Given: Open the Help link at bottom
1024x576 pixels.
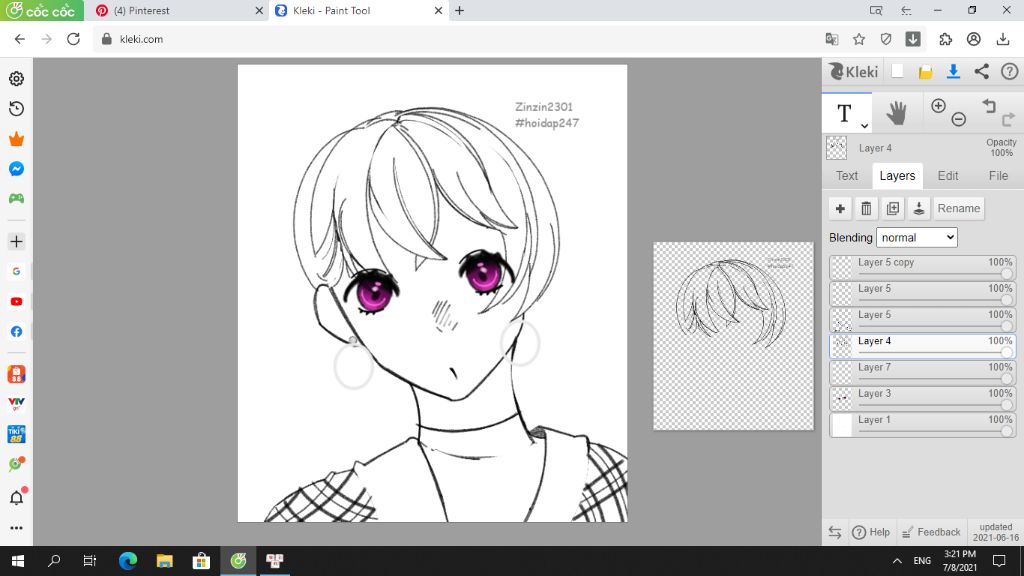Looking at the screenshot, I should 871,532.
